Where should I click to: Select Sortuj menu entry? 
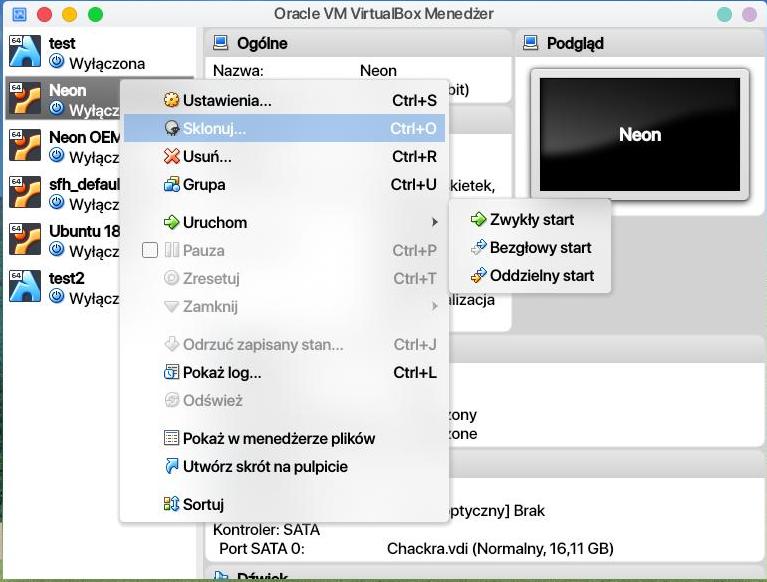coord(284,504)
